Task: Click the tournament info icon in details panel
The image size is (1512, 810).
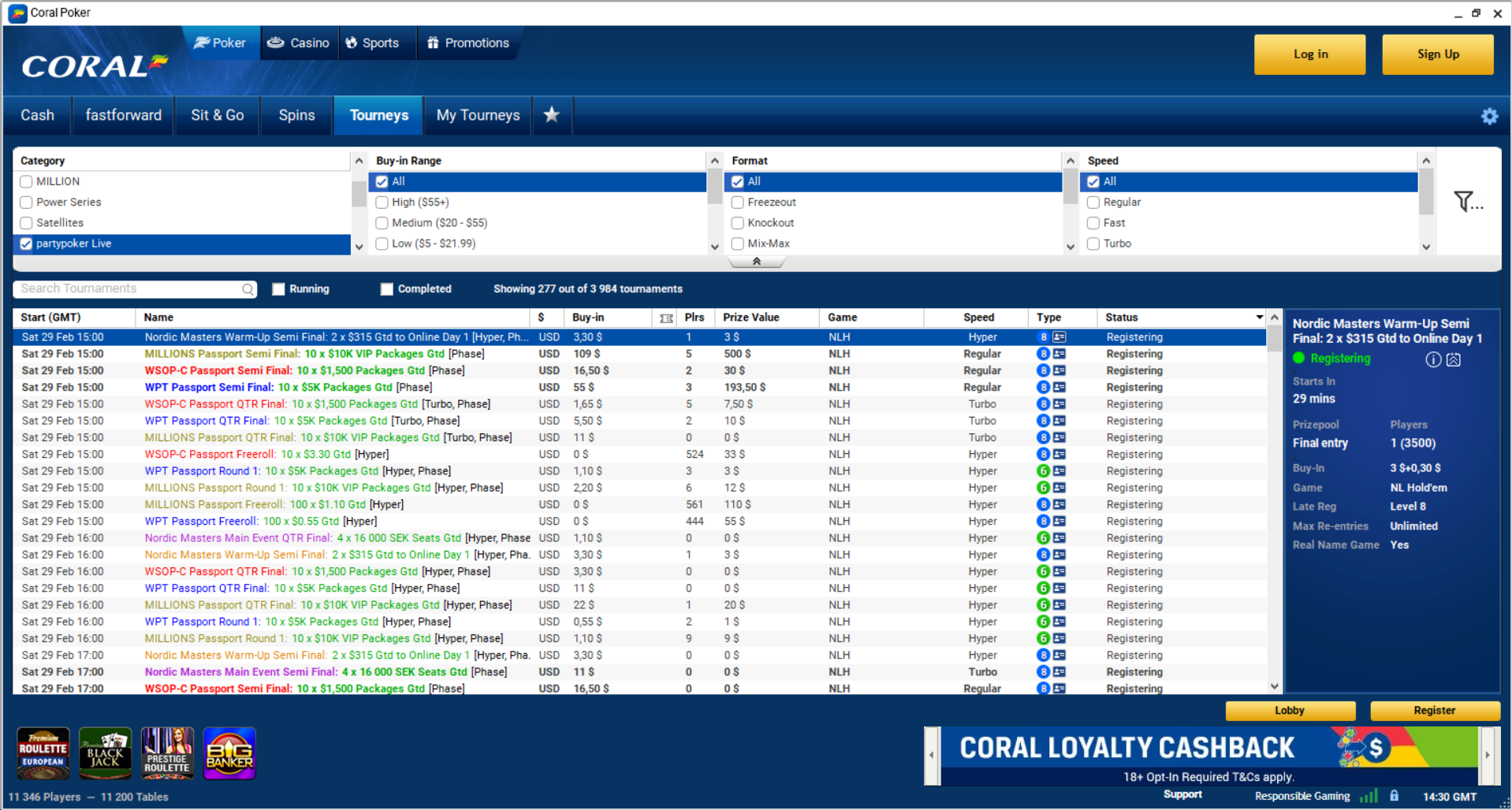Action: tap(1432, 359)
